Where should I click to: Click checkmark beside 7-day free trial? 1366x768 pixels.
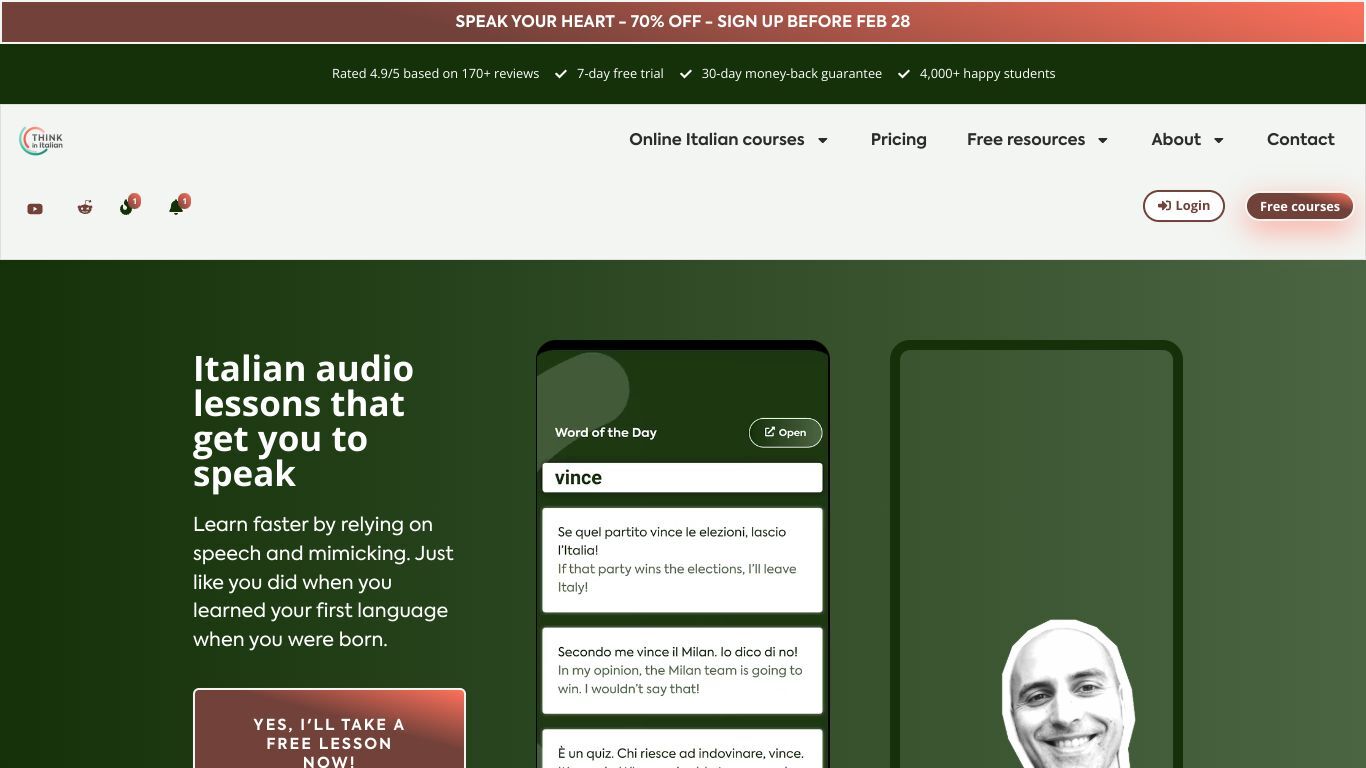pos(561,74)
